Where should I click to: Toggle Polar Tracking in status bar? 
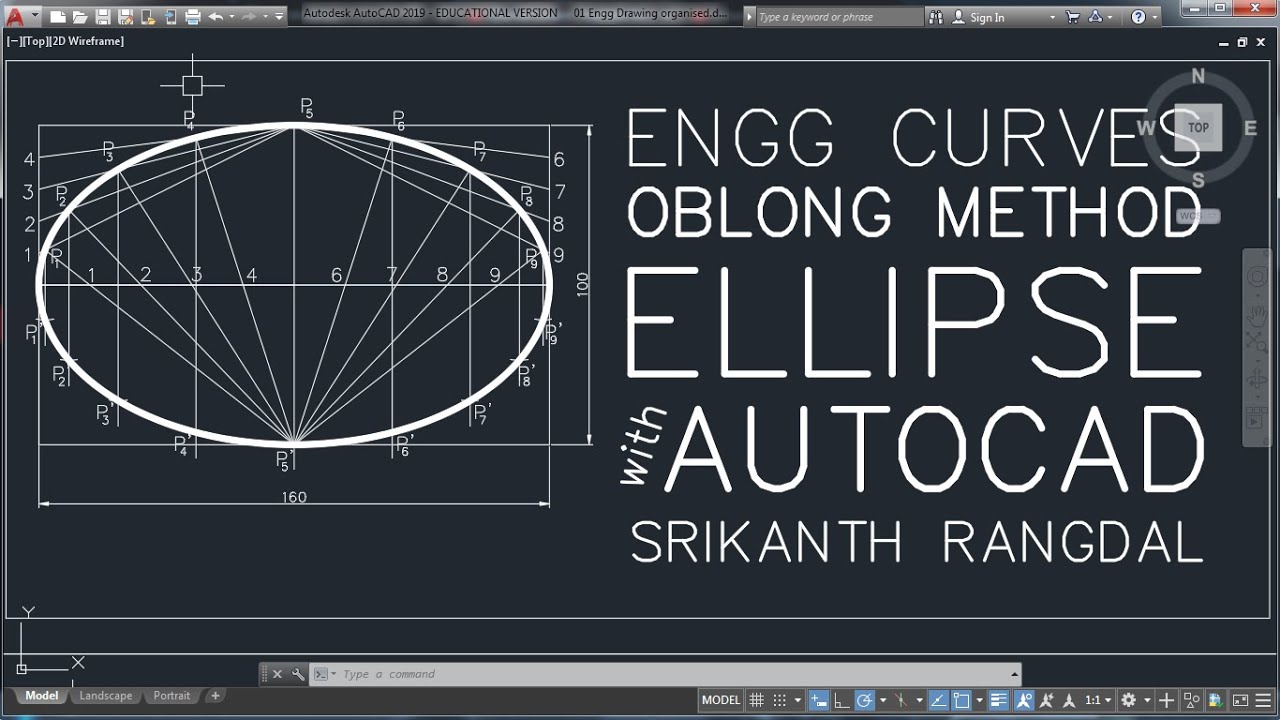(865, 700)
